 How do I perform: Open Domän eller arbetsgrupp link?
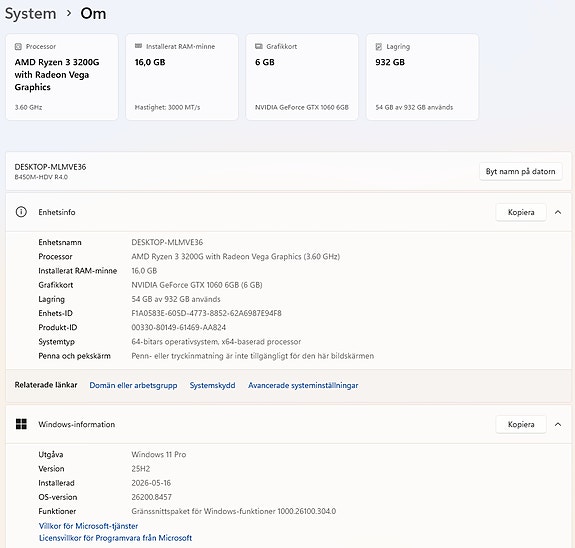(x=133, y=385)
